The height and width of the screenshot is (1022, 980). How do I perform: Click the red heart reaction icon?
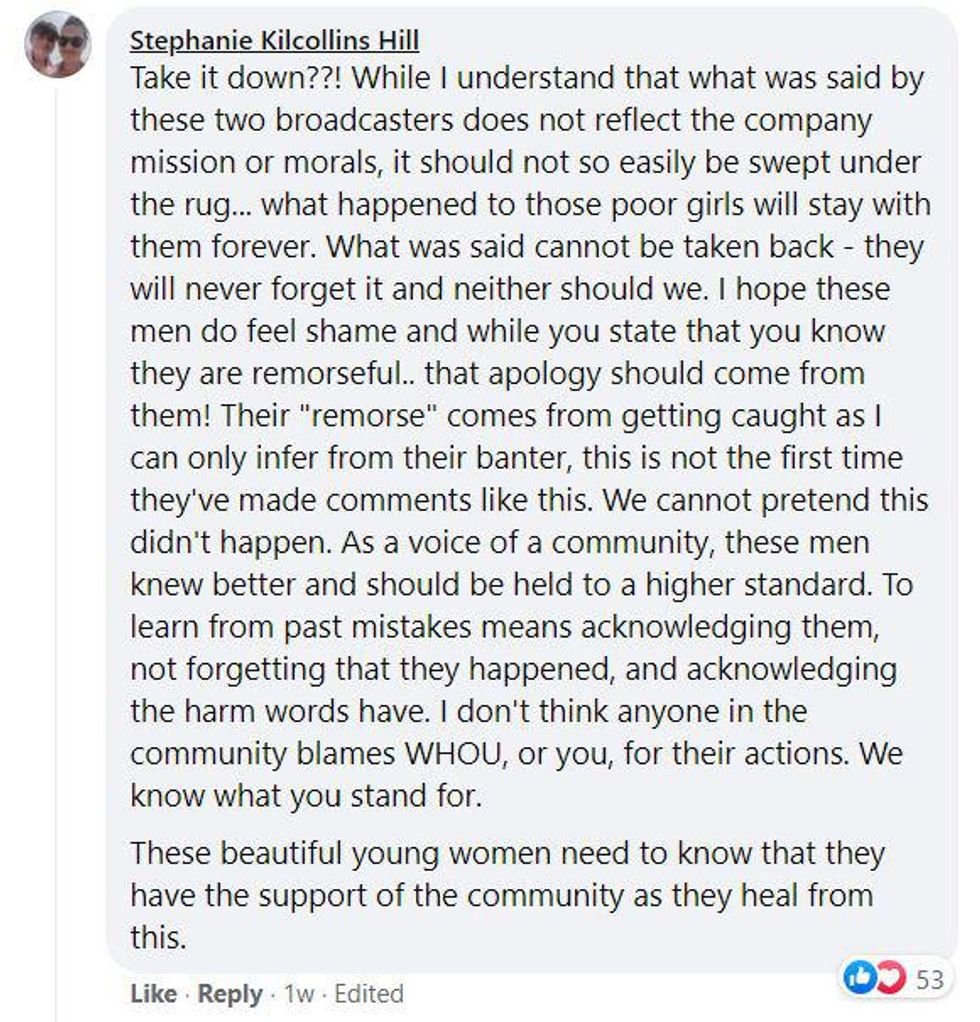(x=887, y=979)
